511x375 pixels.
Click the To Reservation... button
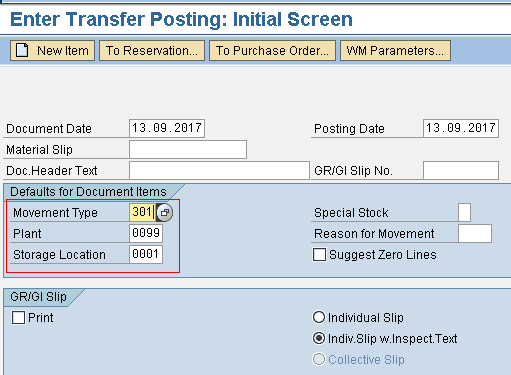(x=152, y=51)
